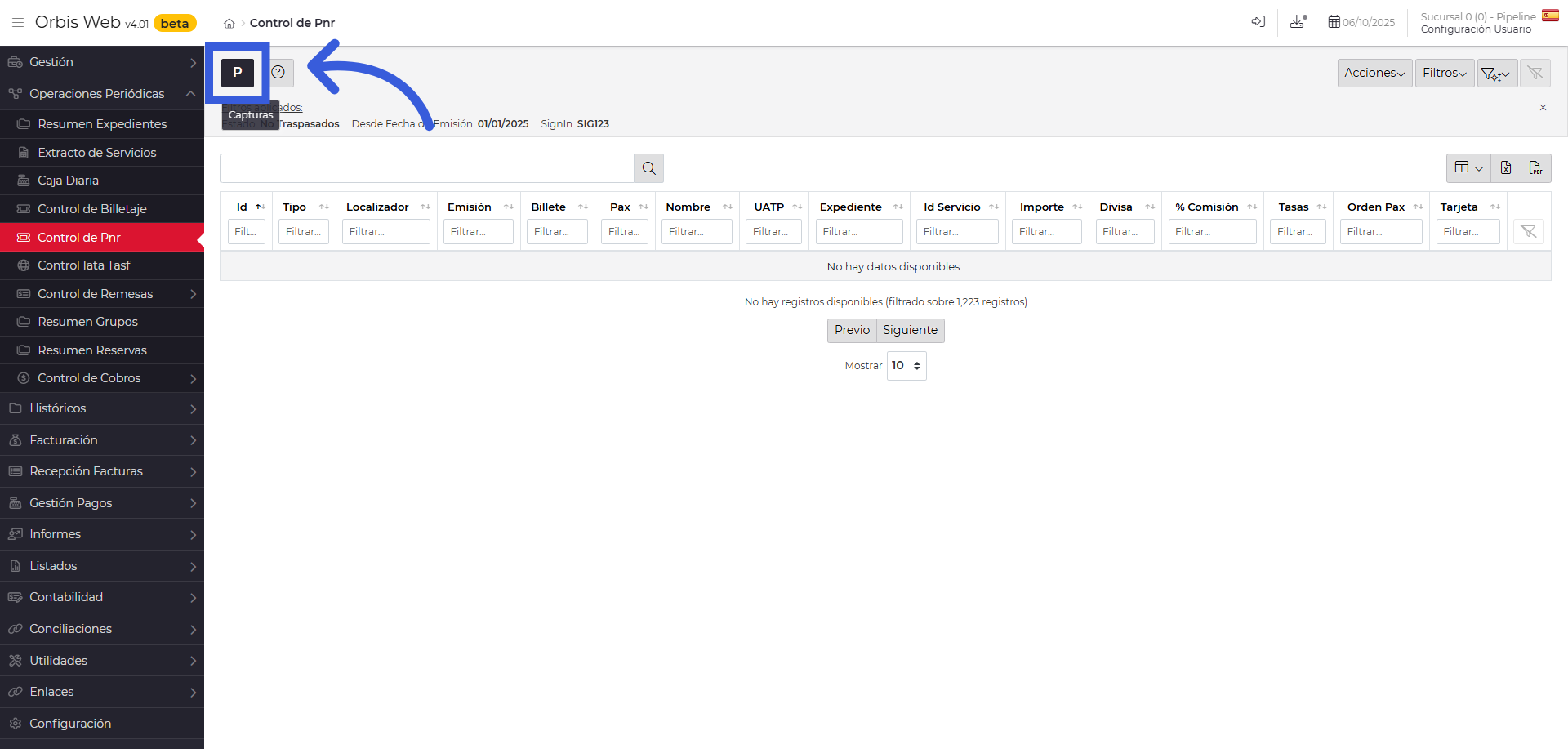The width and height of the screenshot is (1568, 749).
Task: Click the sign-in arrow icon in top bar
Action: tap(1258, 22)
